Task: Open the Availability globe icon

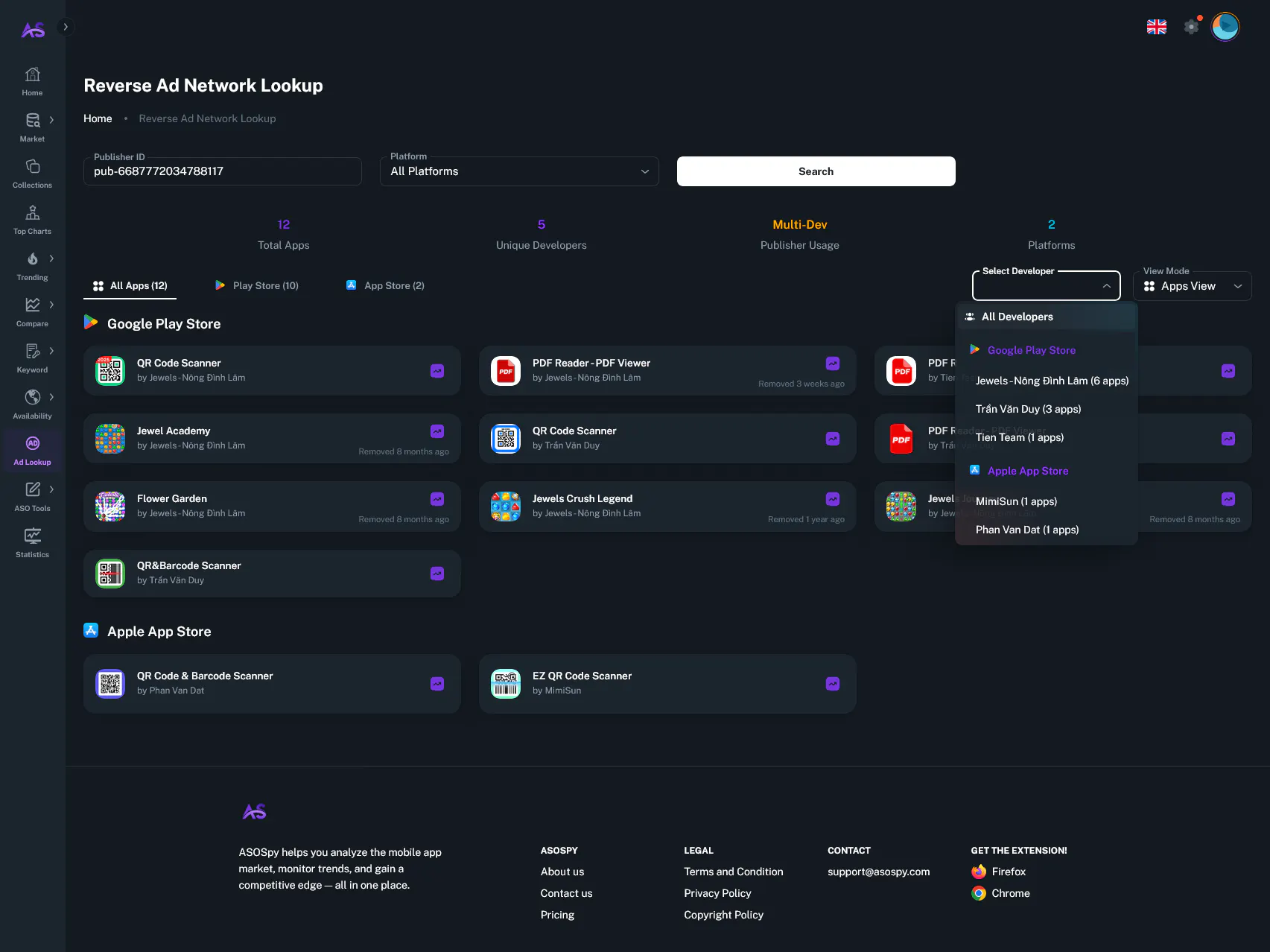Action: coord(32,398)
